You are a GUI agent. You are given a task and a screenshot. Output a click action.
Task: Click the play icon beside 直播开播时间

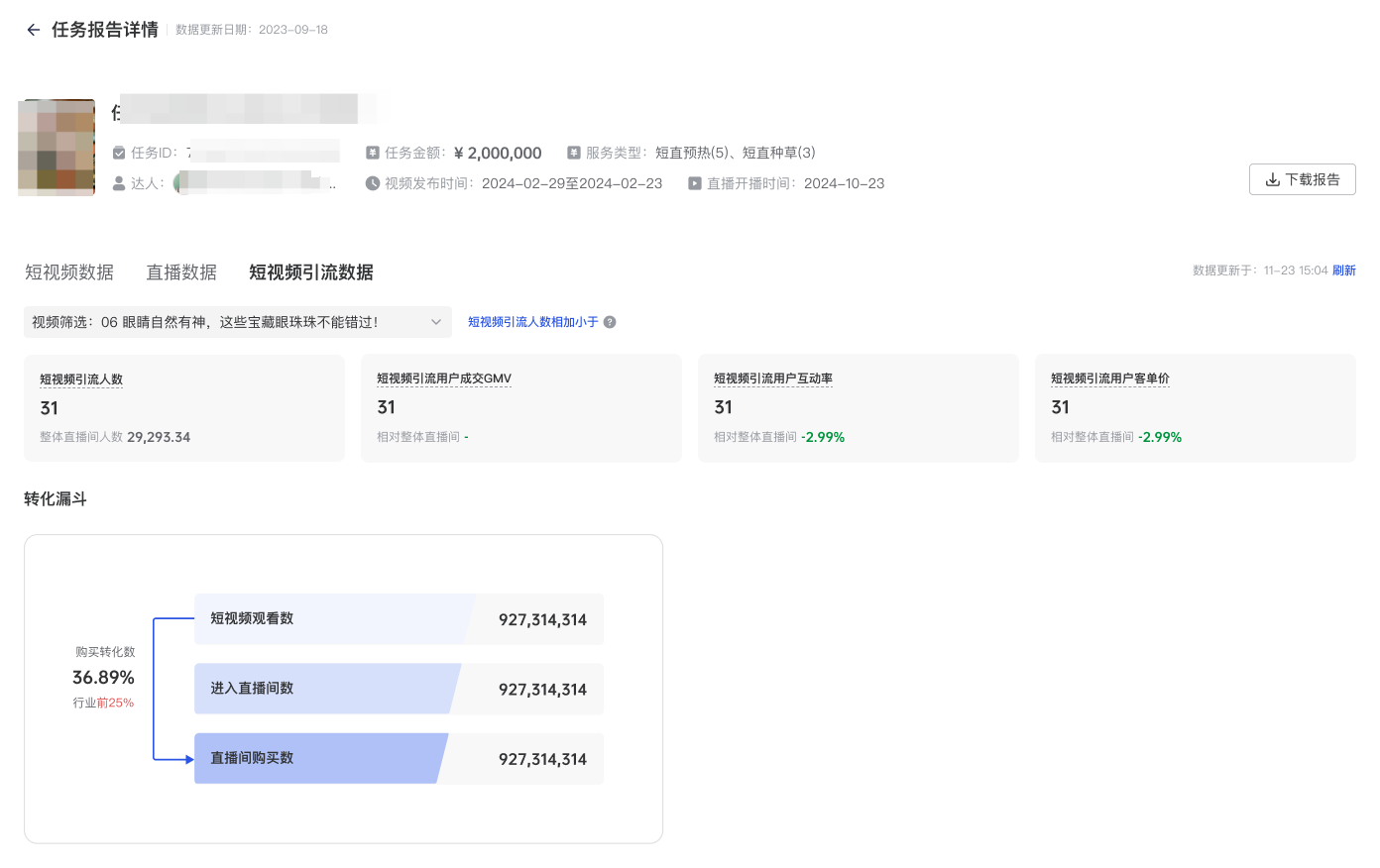(x=695, y=183)
